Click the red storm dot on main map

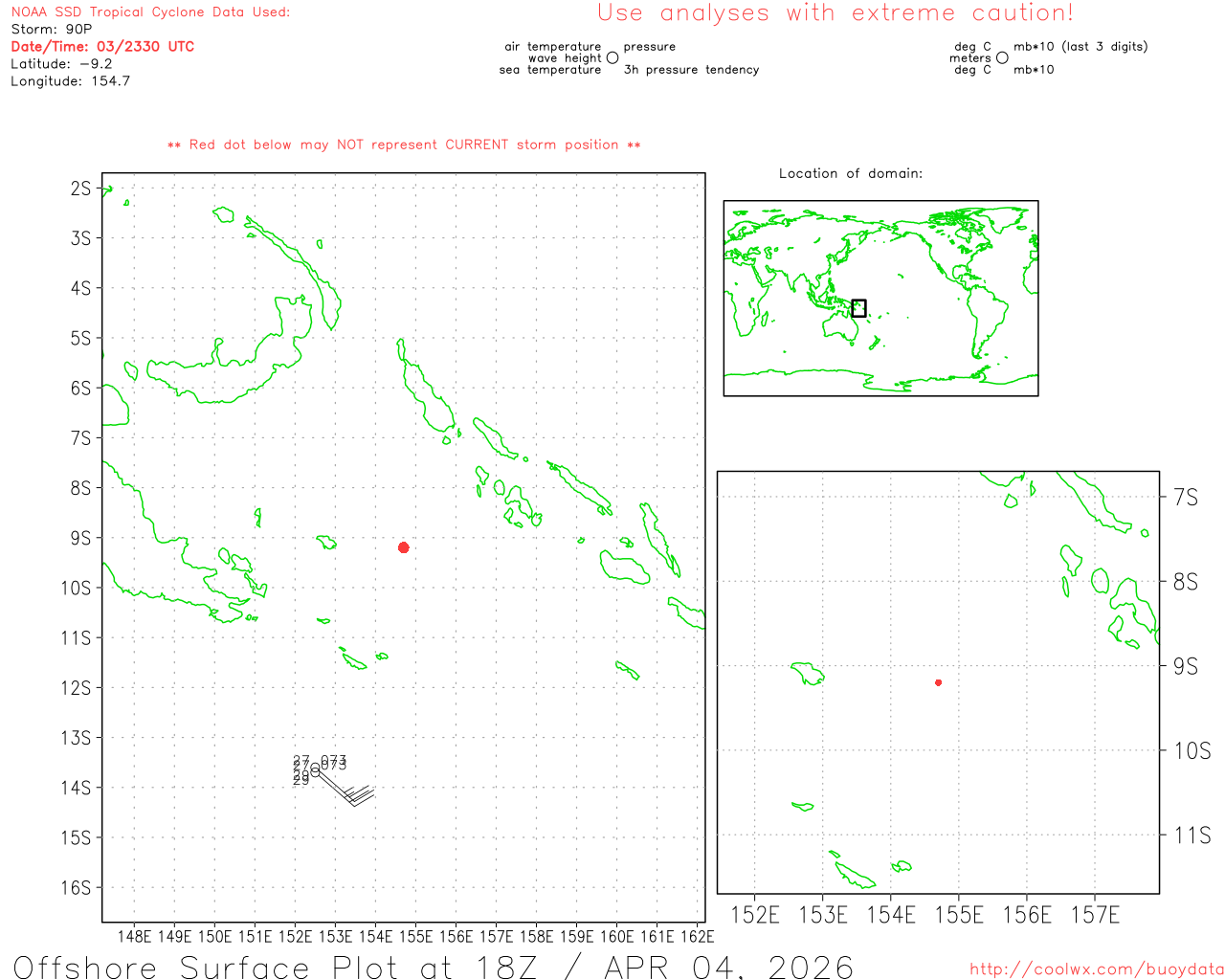click(x=404, y=547)
